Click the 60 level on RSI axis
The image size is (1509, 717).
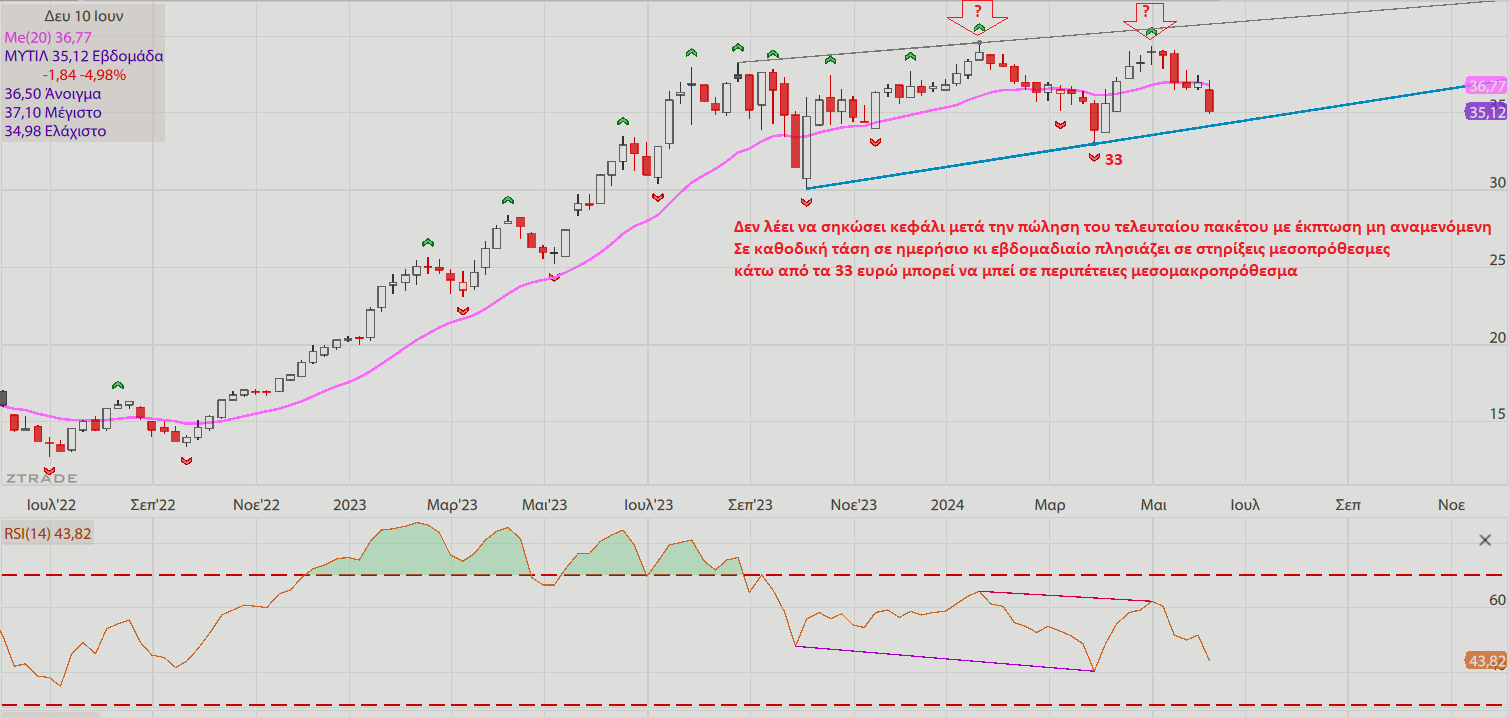click(x=1498, y=600)
